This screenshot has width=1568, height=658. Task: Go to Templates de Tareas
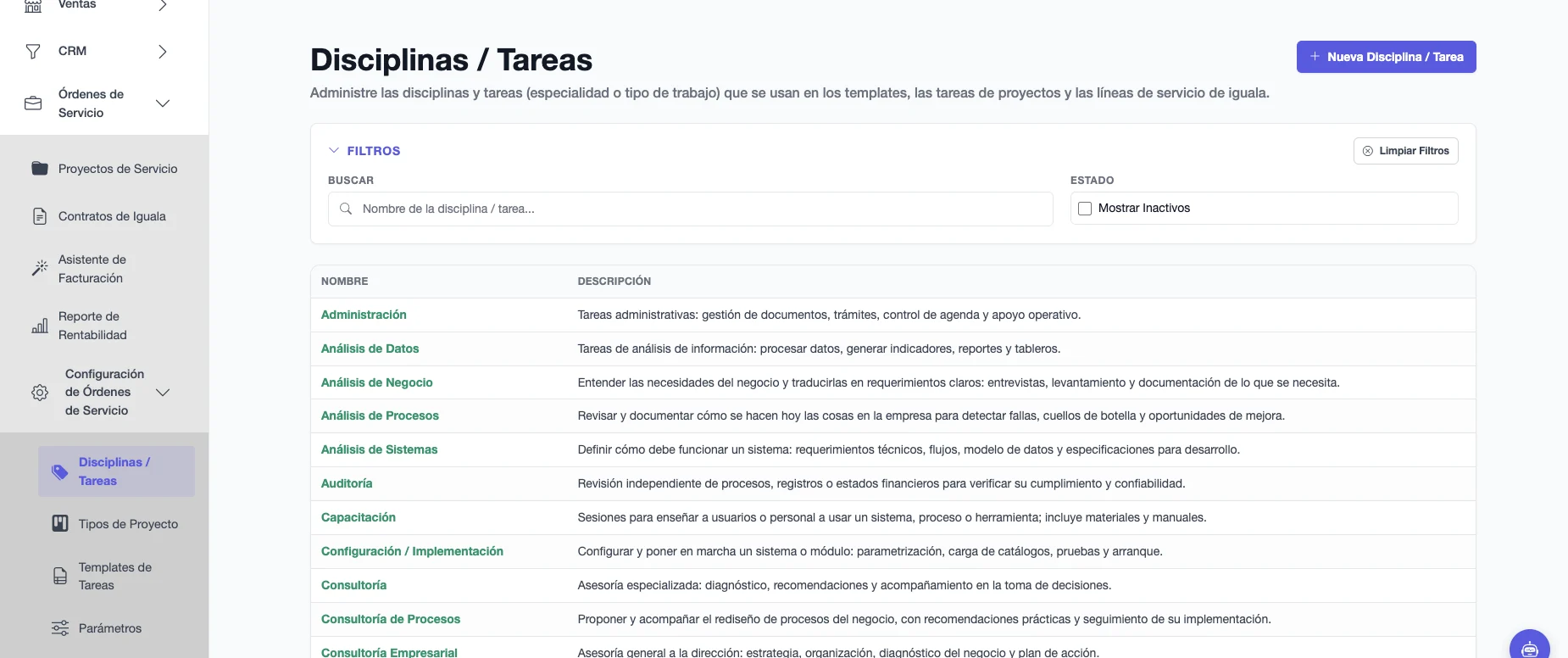(x=116, y=577)
